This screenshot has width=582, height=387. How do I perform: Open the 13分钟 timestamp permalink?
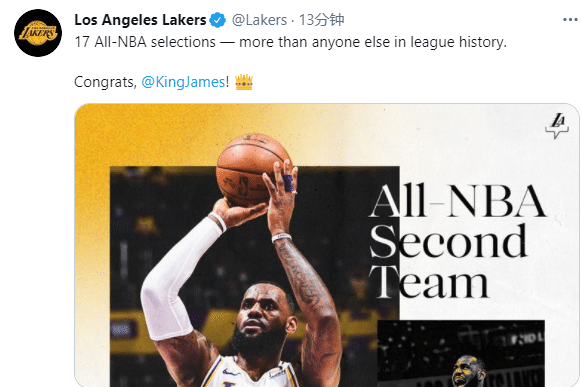322,20
